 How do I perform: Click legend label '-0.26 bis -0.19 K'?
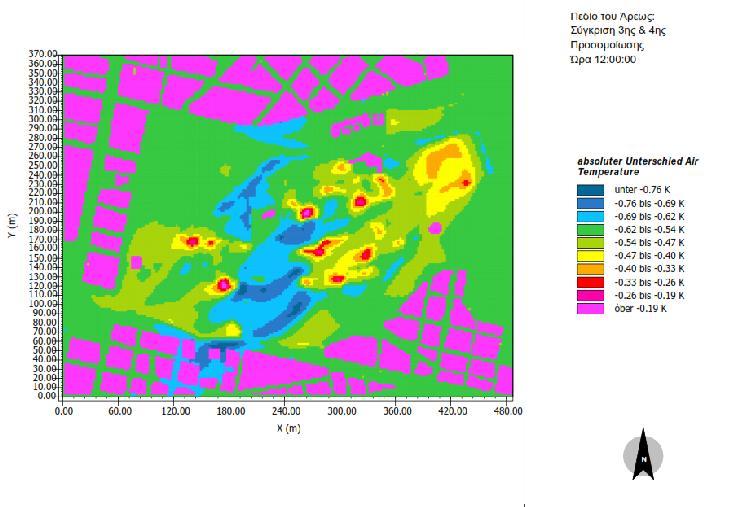click(x=649, y=295)
